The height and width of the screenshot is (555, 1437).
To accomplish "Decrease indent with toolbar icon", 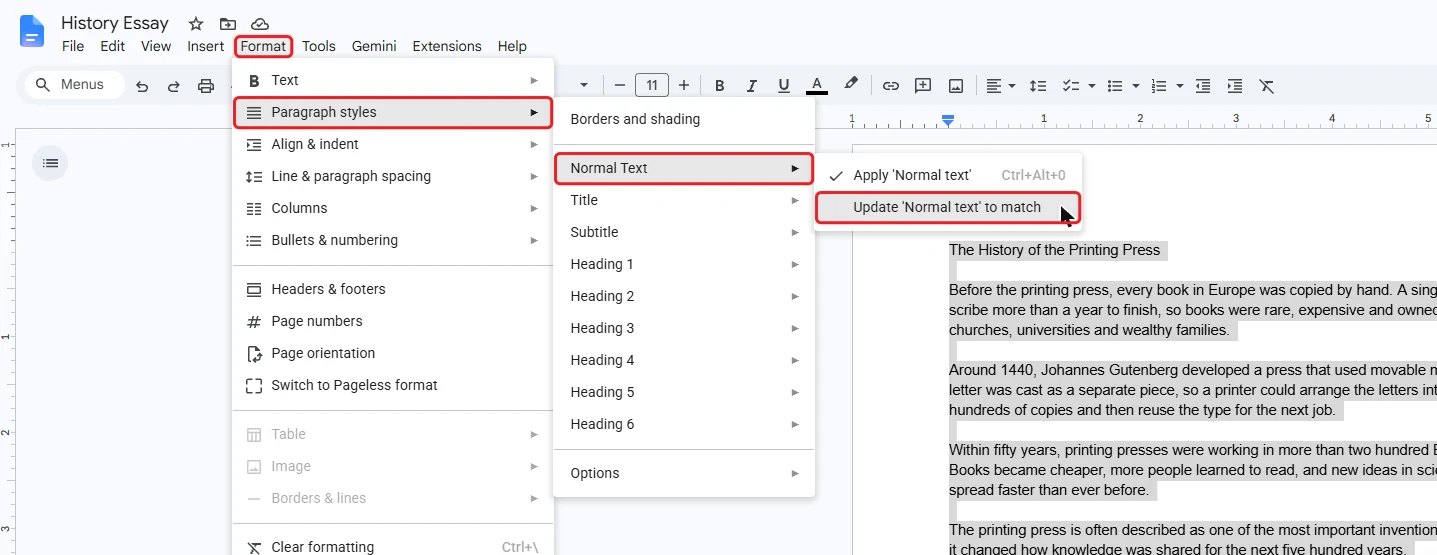I will coord(1203,86).
